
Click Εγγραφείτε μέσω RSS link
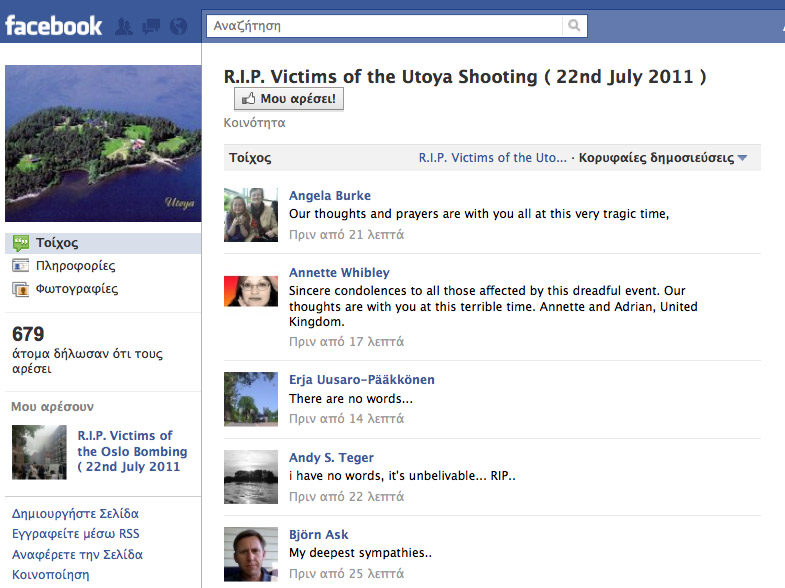click(x=76, y=534)
